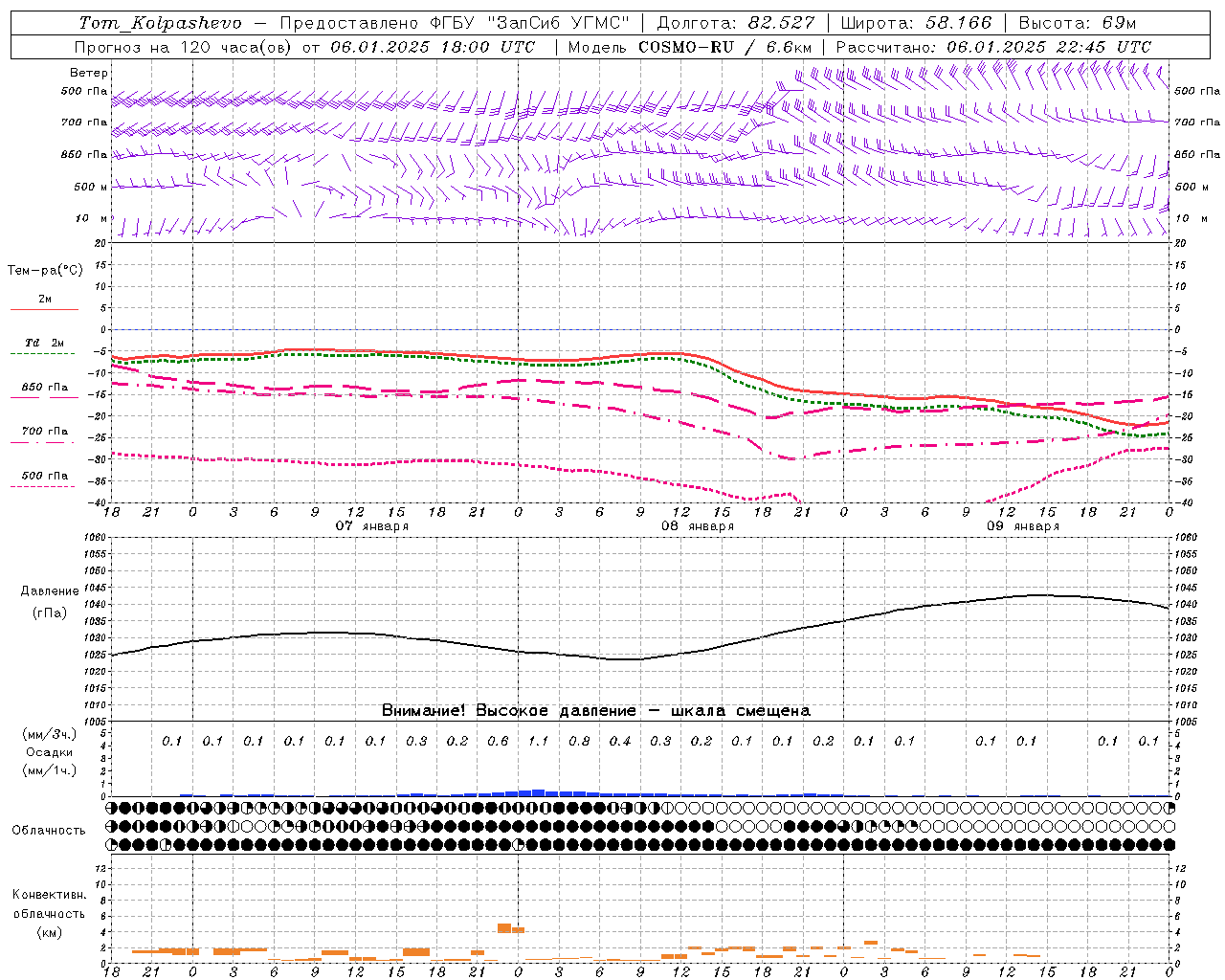This screenshot has height=980, width=1225.
Task: Click the tall orange convective cloud bar near 4-5 км
Action: 504,928
